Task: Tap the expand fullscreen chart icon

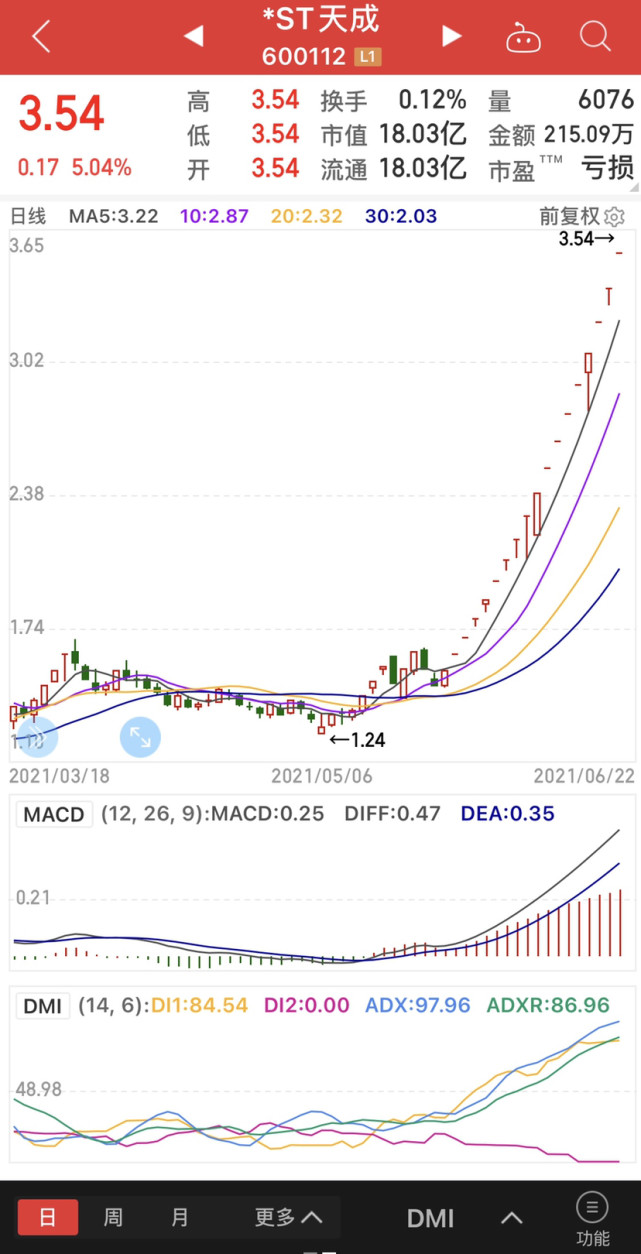Action: click(140, 738)
